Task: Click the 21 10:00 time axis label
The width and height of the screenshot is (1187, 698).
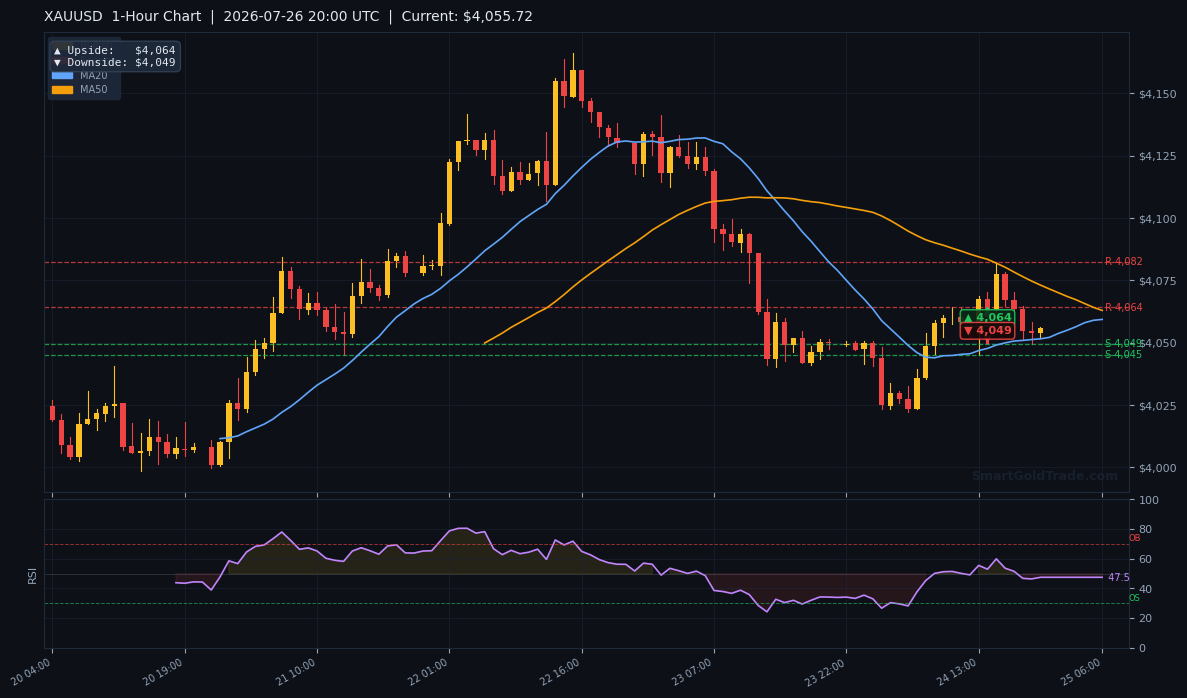Action: pos(297,672)
